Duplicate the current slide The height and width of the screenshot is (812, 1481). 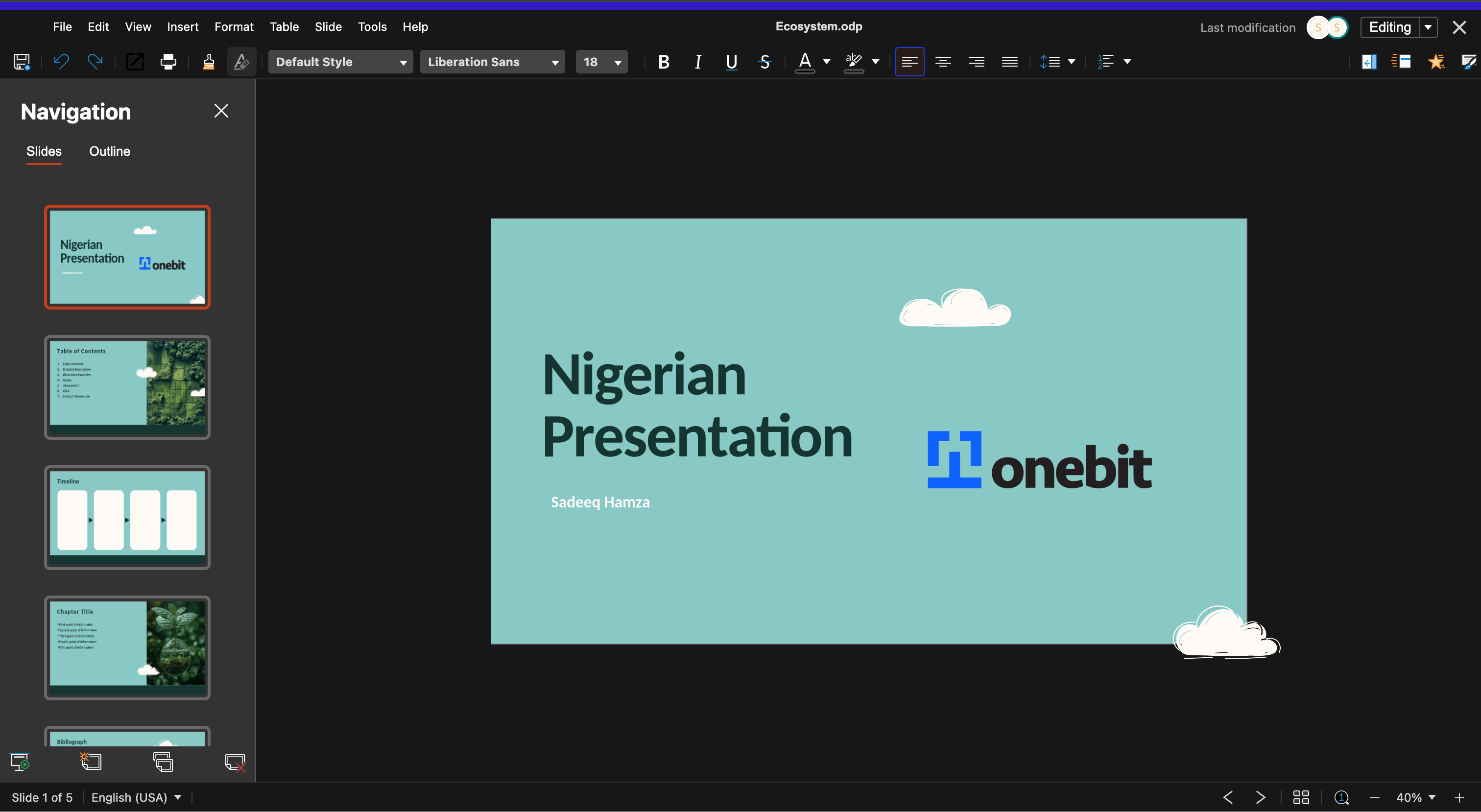(163, 762)
